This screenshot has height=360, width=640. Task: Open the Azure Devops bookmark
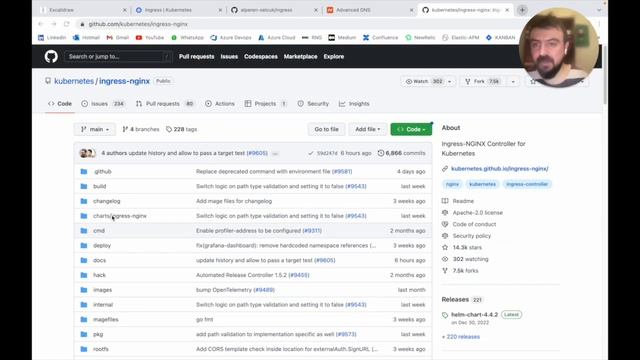tap(231, 38)
